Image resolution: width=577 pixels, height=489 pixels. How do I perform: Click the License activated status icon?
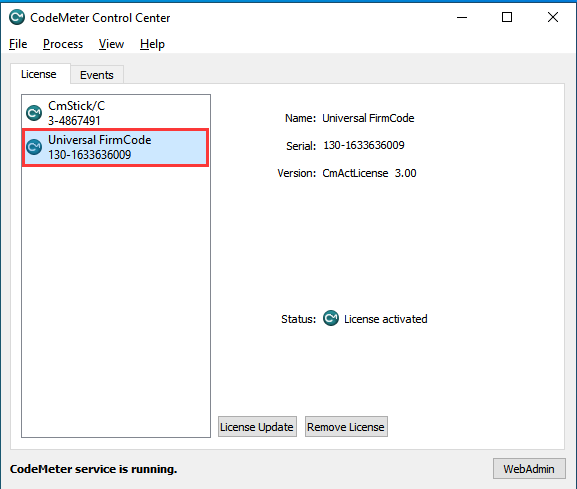(331, 318)
